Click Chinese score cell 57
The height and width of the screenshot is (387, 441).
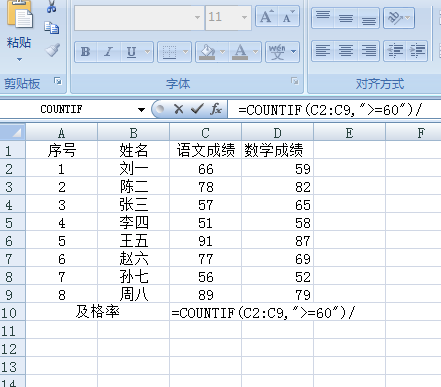(205, 204)
